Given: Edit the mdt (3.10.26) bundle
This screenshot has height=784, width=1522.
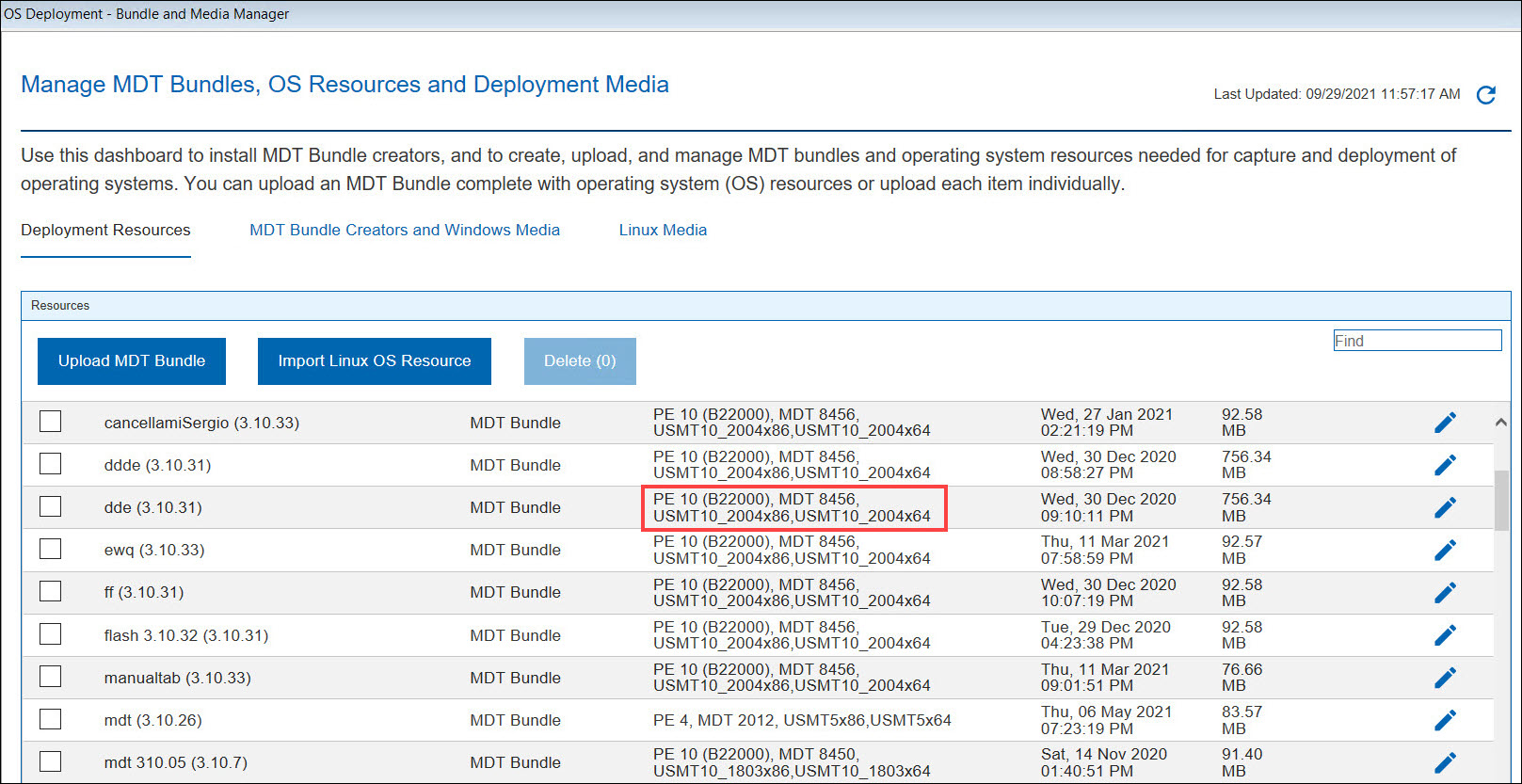Looking at the screenshot, I should tap(1445, 720).
